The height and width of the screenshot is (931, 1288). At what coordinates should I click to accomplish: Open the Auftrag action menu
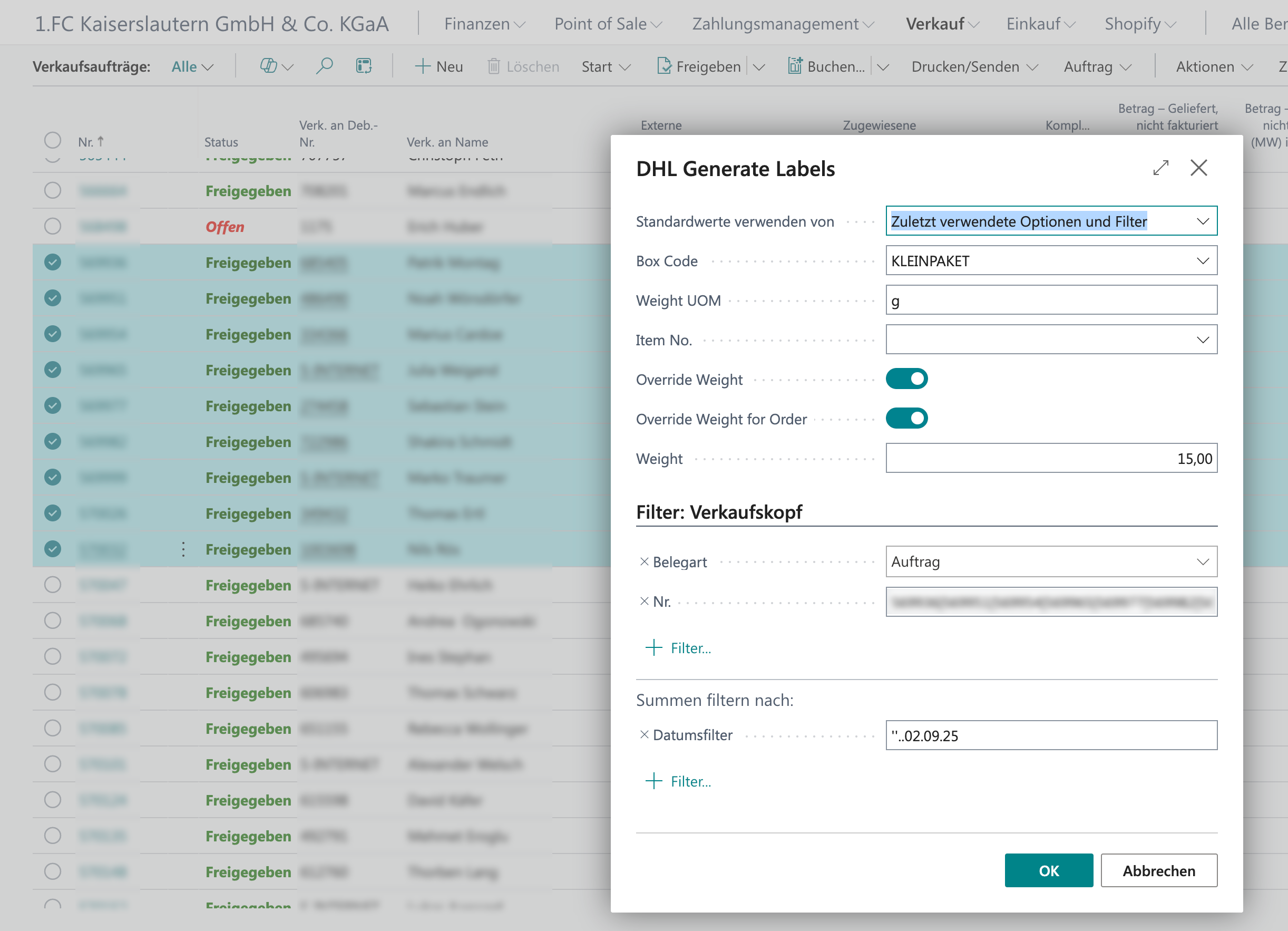click(x=1097, y=67)
